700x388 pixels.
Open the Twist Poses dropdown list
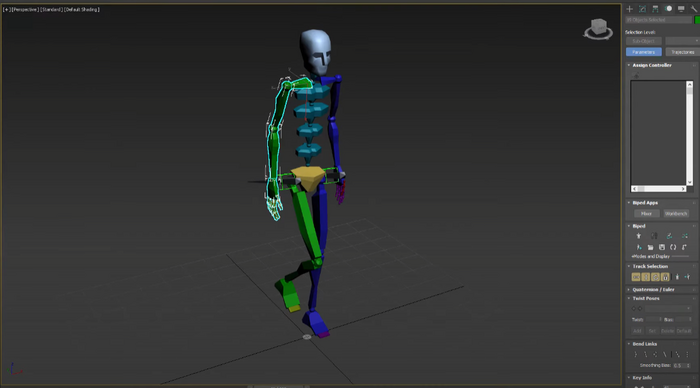(668, 309)
